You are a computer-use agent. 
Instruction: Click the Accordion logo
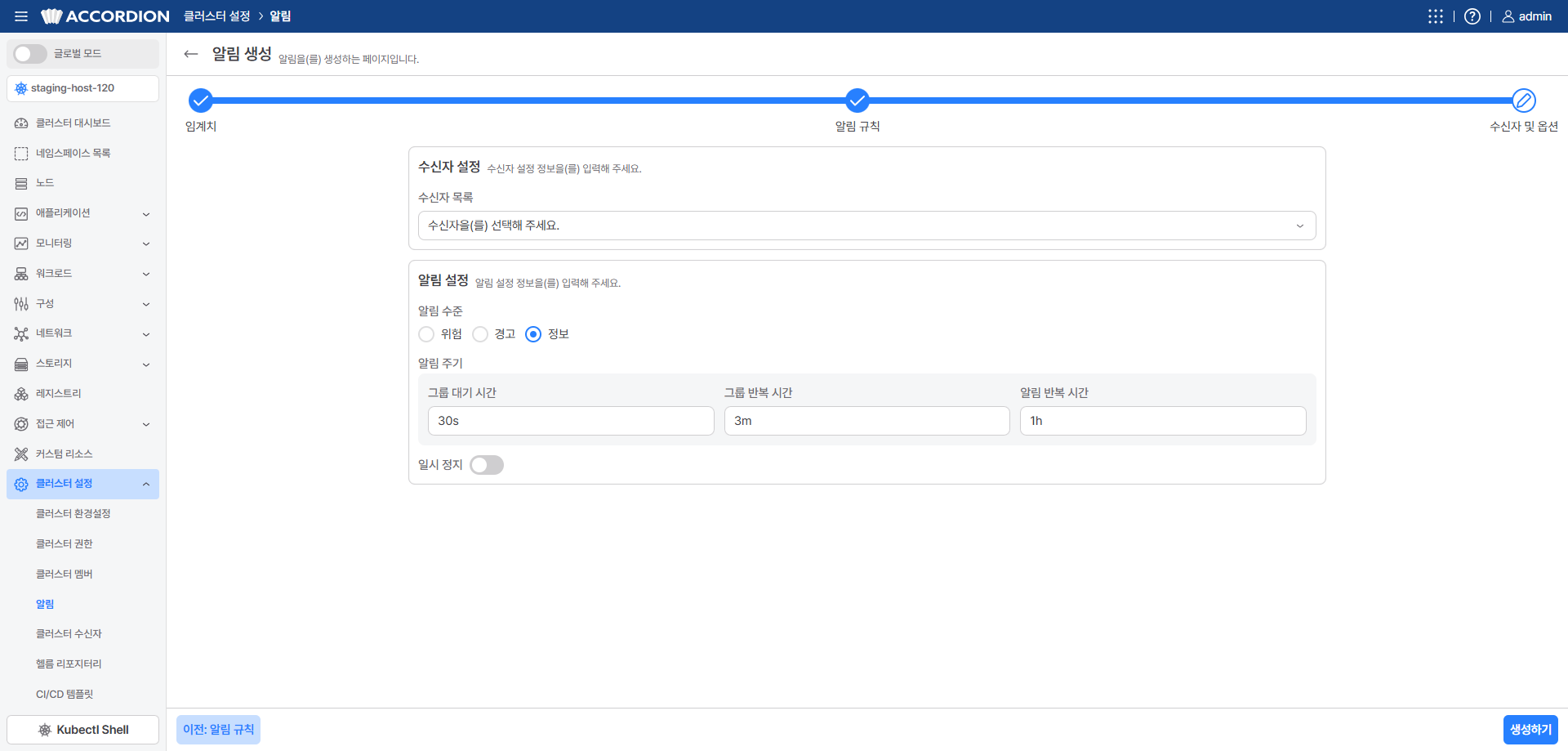coord(105,16)
